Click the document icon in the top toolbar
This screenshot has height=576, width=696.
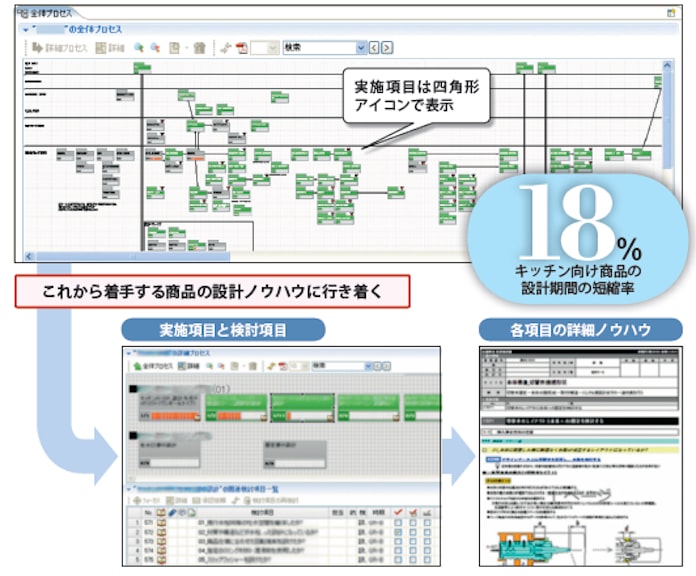tap(174, 47)
